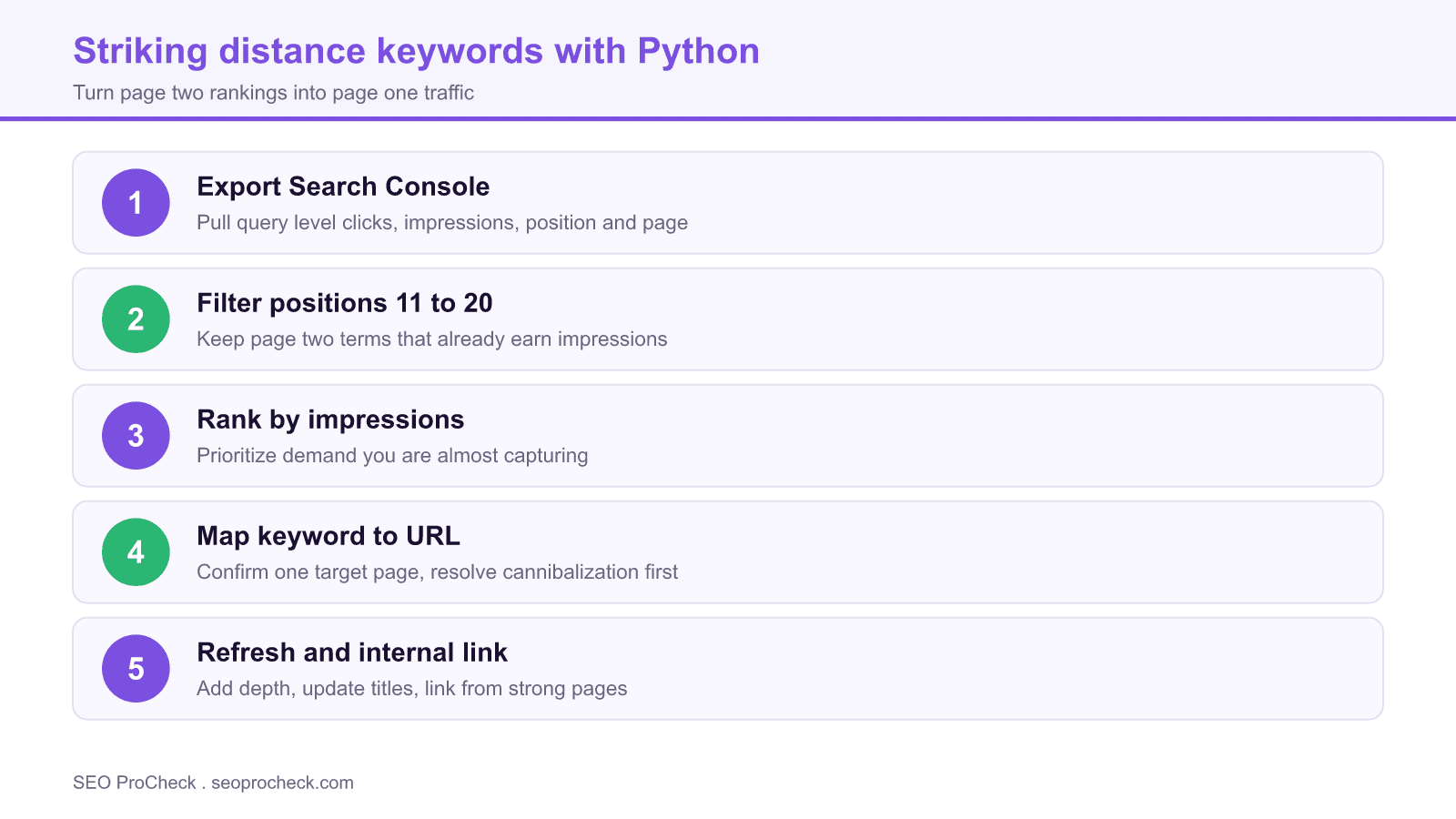Screen dimensions: 1456x819
Task: Open the seoprocheck.com footer link
Action: 282,783
